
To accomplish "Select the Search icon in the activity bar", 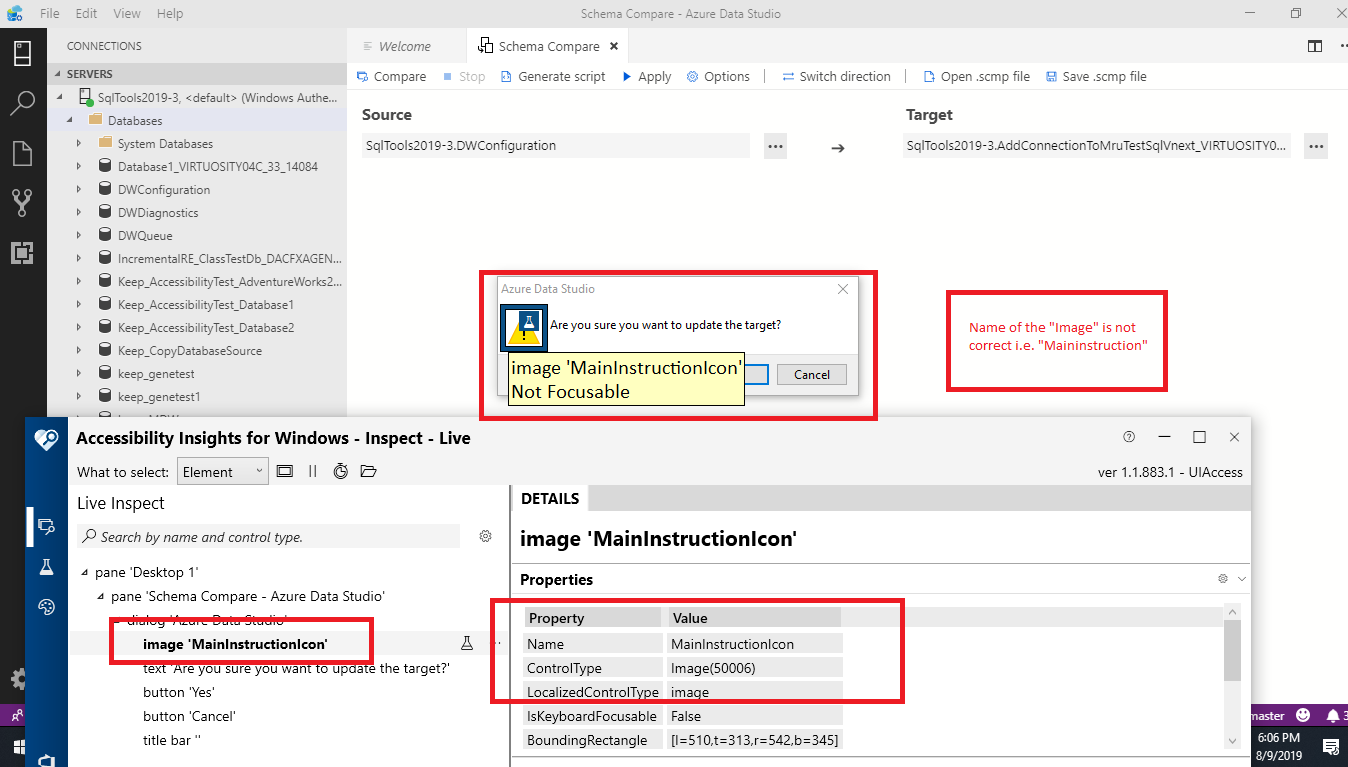I will [x=22, y=102].
